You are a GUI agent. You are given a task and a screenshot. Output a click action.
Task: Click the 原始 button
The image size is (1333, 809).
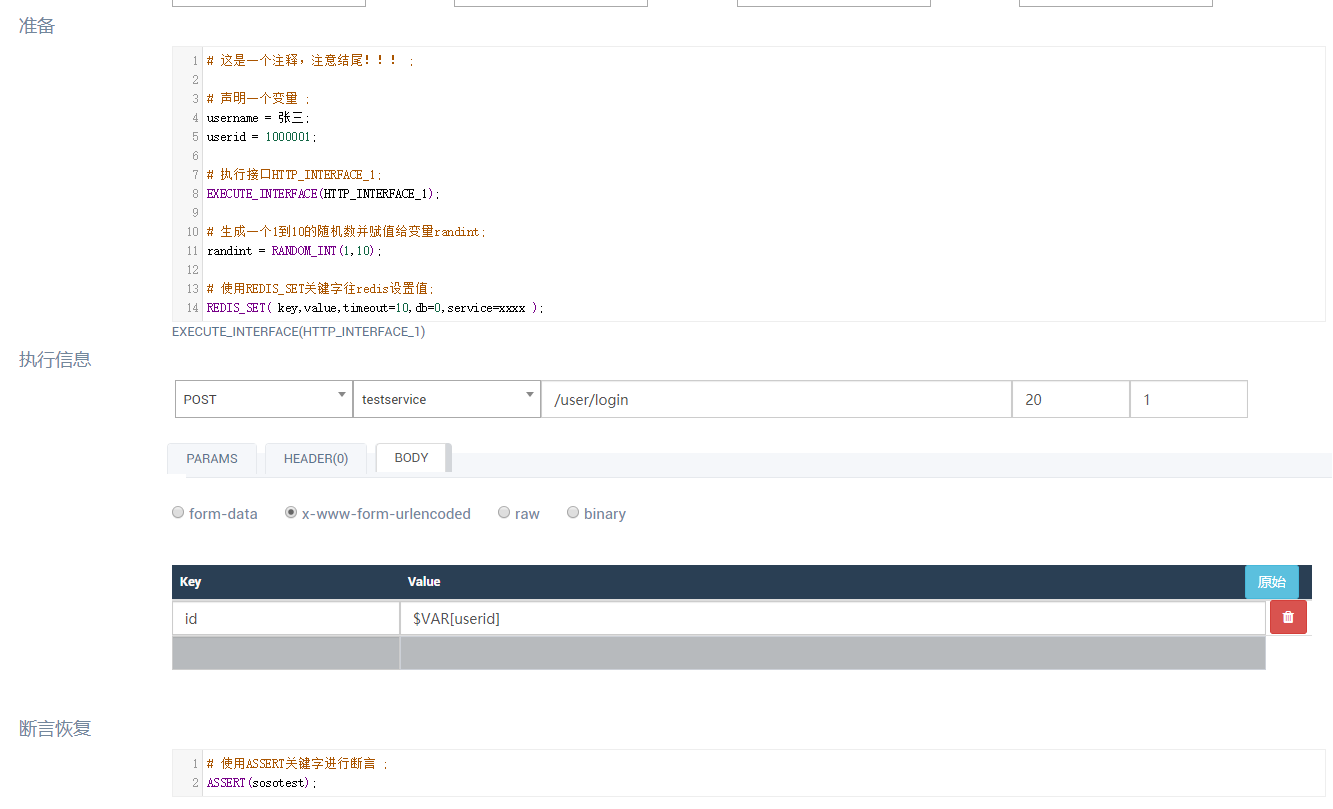click(x=1272, y=582)
